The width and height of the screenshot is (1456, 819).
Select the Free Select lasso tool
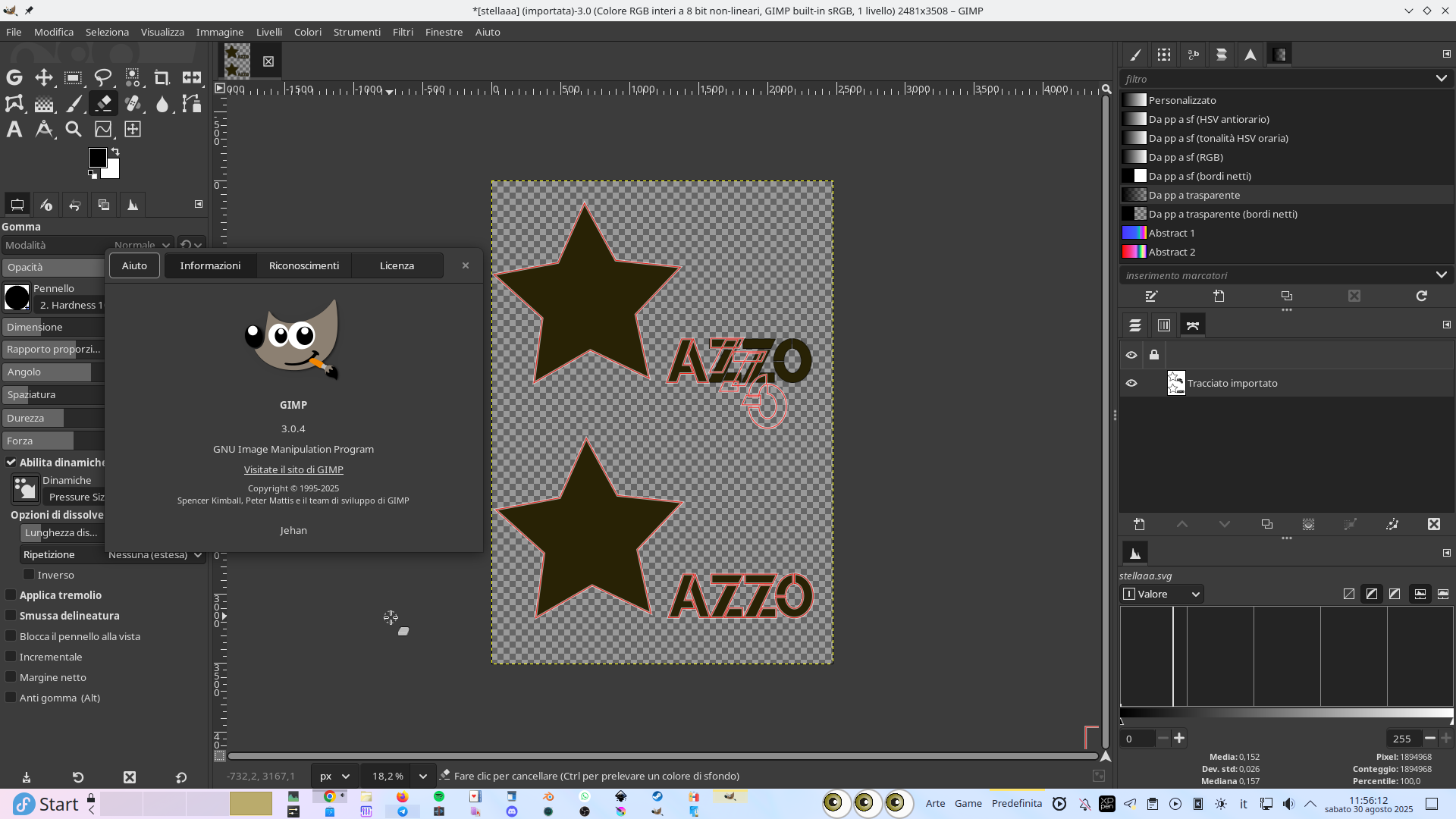[103, 77]
